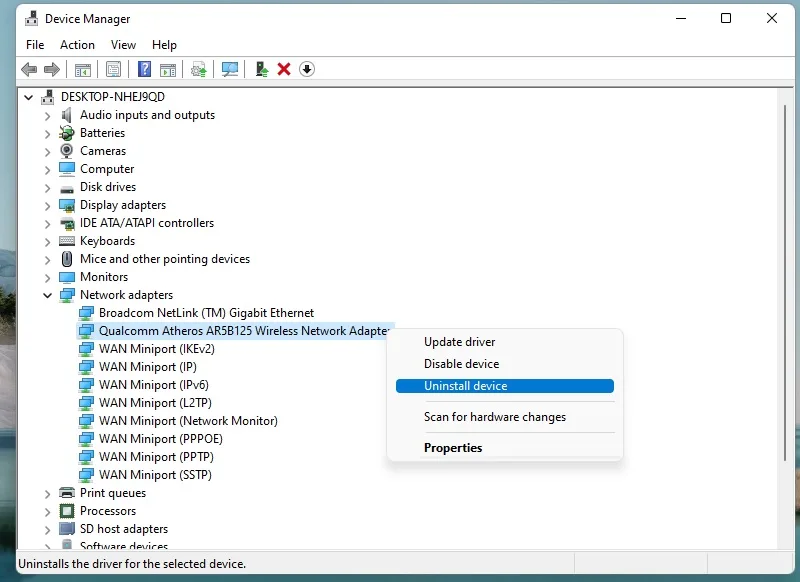Click the Scan for hardware changes monitor icon
The height and width of the screenshot is (582, 800).
click(230, 69)
